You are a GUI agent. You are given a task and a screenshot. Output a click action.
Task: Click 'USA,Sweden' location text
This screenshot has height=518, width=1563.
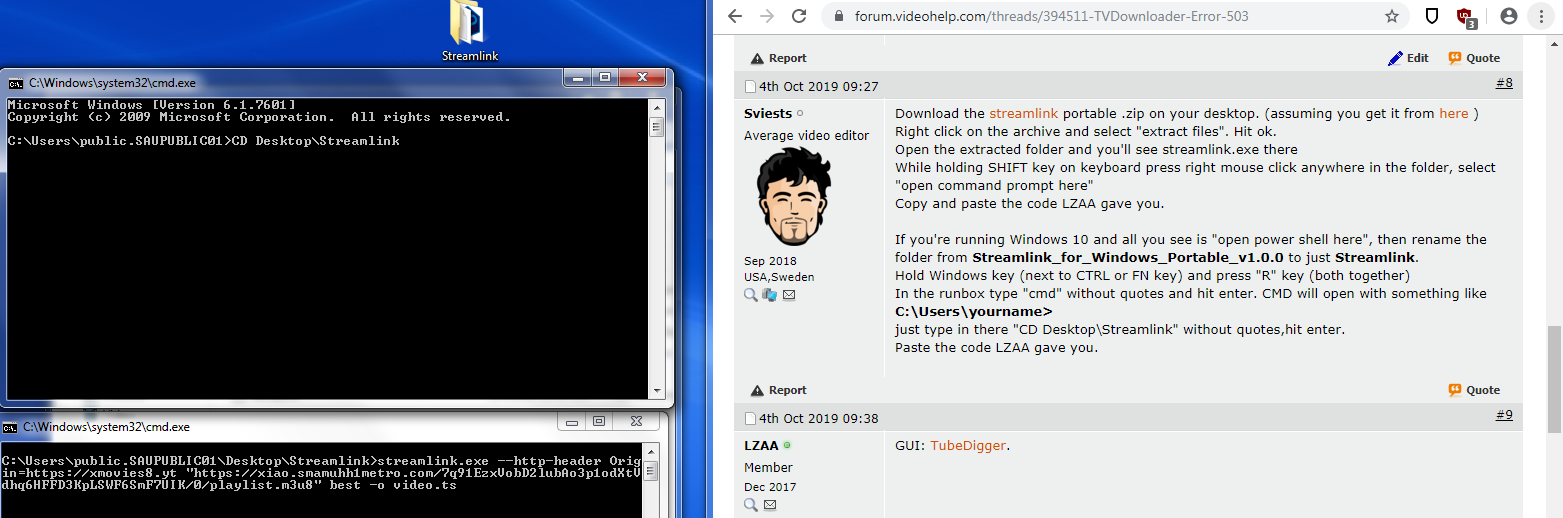click(779, 277)
